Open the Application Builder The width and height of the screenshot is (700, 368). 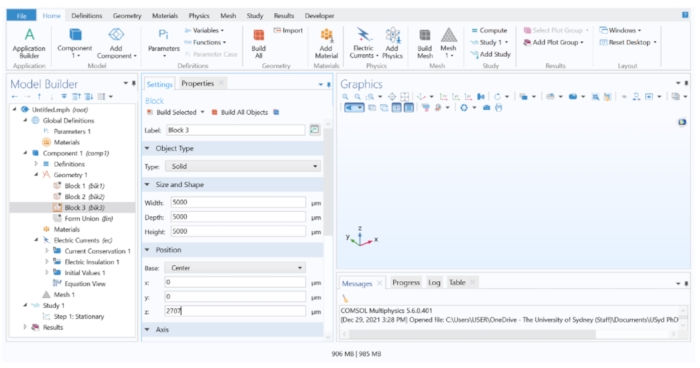click(29, 44)
